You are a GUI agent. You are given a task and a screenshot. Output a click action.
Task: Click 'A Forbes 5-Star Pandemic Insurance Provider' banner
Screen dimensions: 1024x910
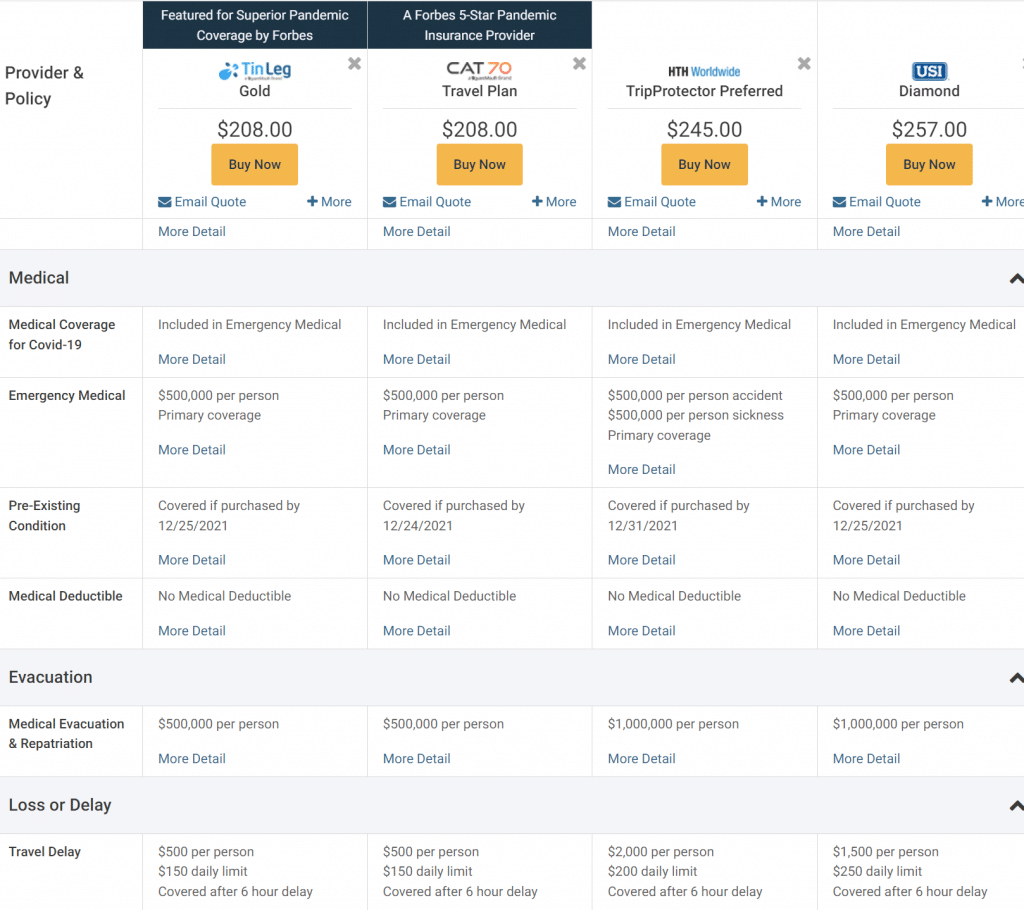[479, 25]
